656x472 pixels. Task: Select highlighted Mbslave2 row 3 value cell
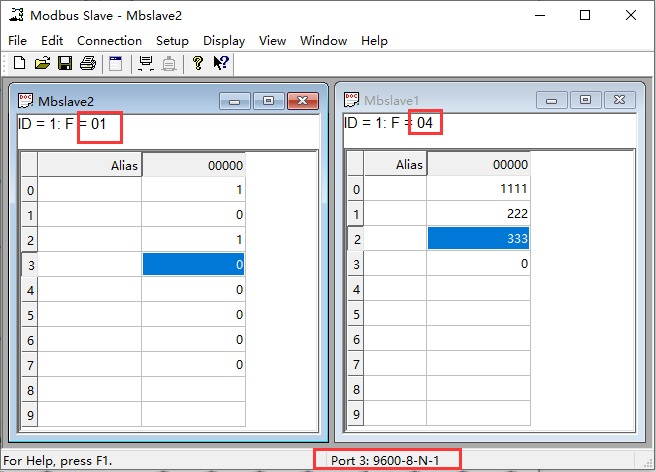click(x=193, y=264)
